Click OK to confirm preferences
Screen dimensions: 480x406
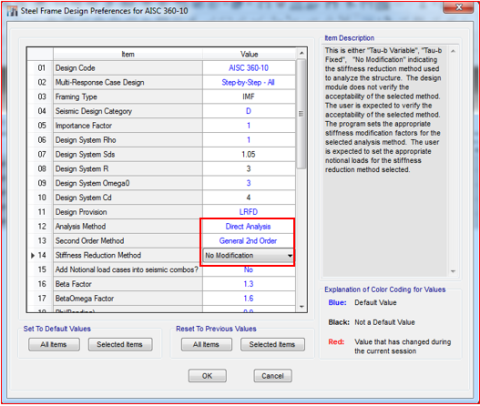pos(207,376)
